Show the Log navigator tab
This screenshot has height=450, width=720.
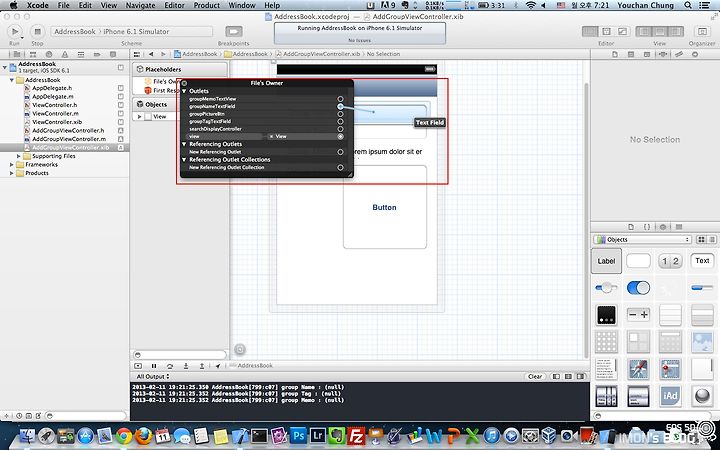click(113, 54)
